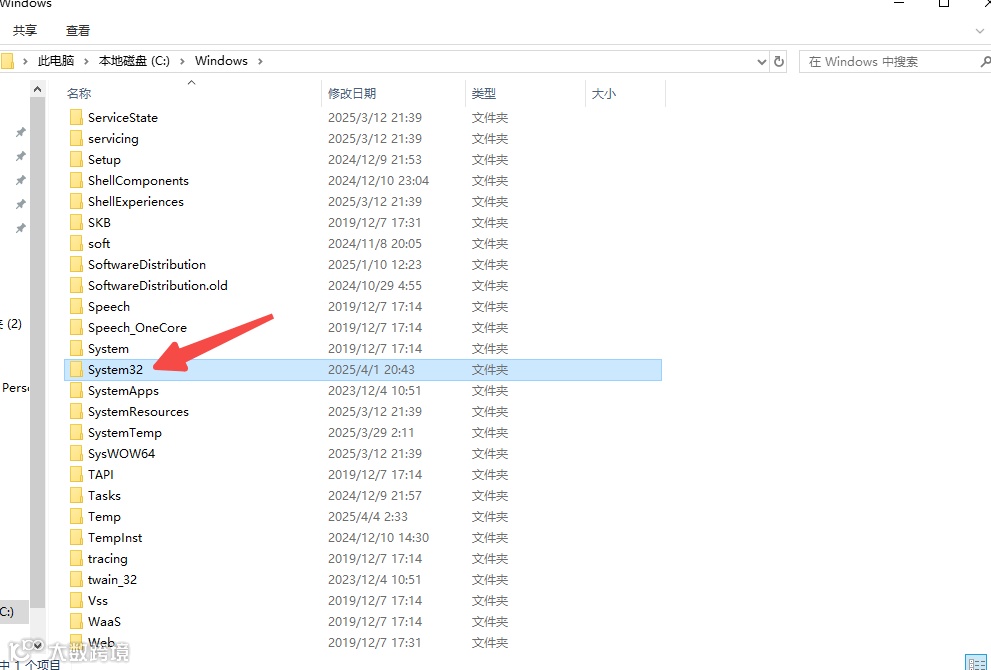991x670 pixels.
Task: Expand the ribbon with the chevron
Action: [x=980, y=30]
